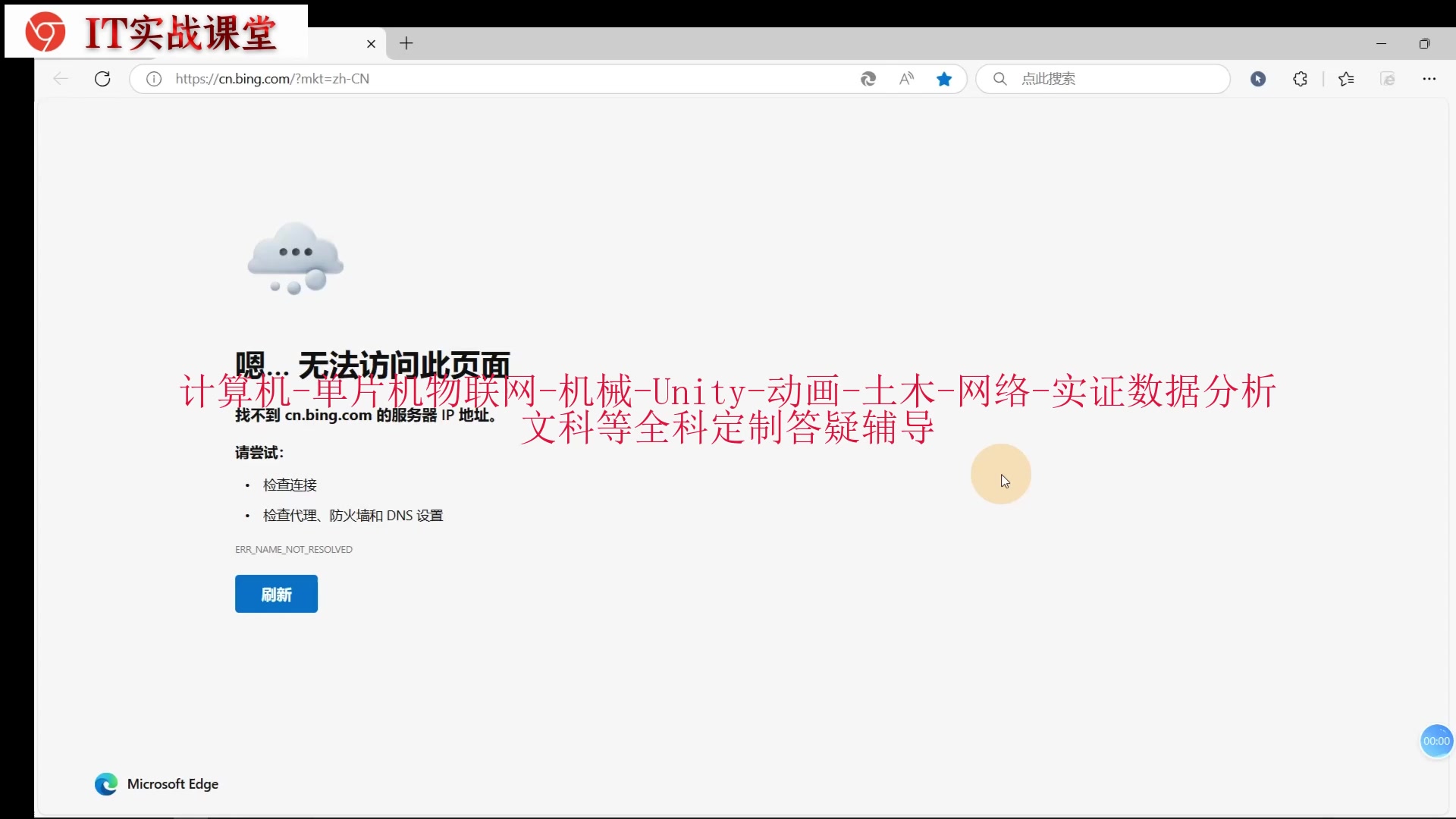Close the current browser tab
The image size is (1456, 819).
pos(371,44)
